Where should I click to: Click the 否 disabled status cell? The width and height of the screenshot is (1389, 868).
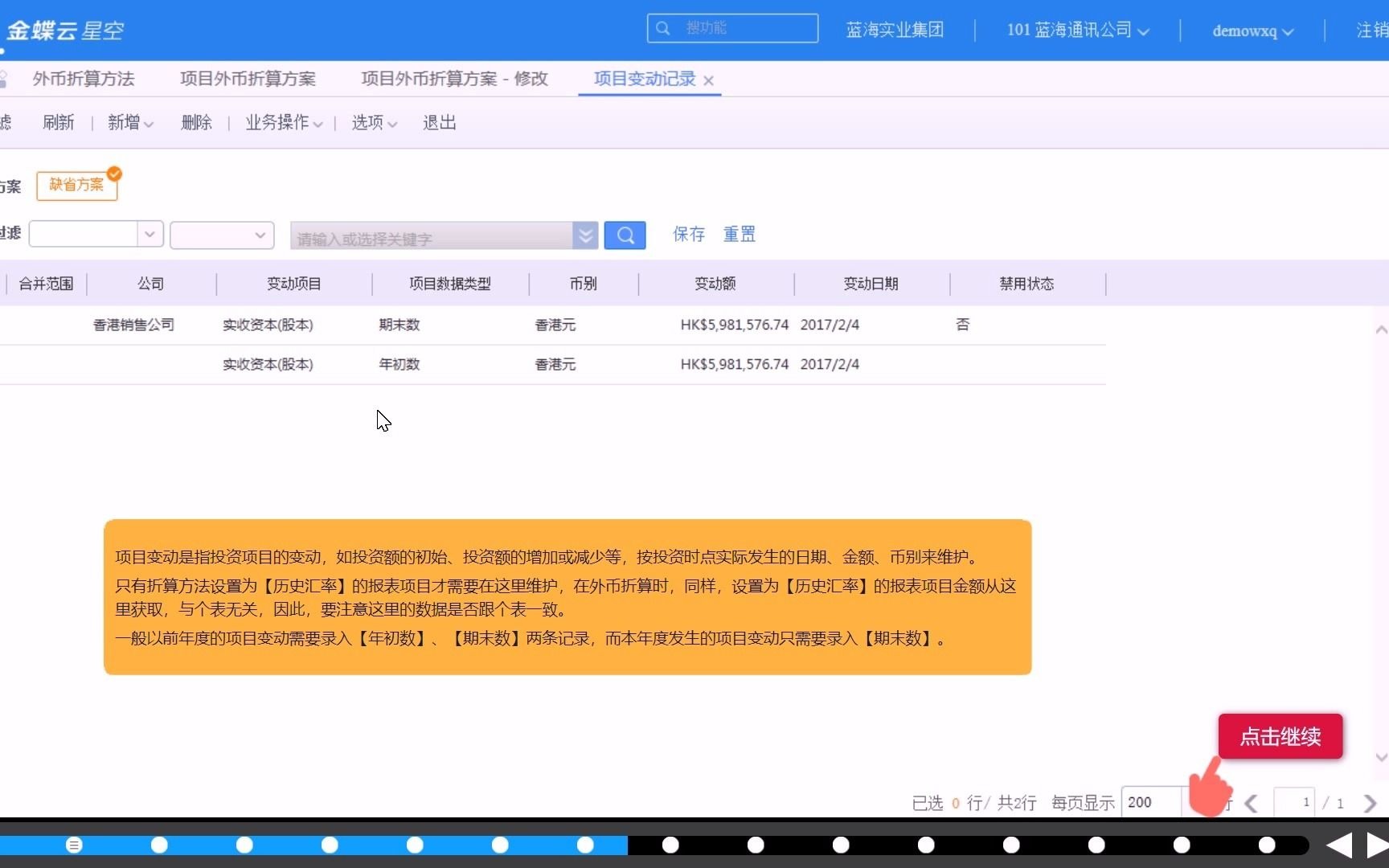[x=963, y=325]
